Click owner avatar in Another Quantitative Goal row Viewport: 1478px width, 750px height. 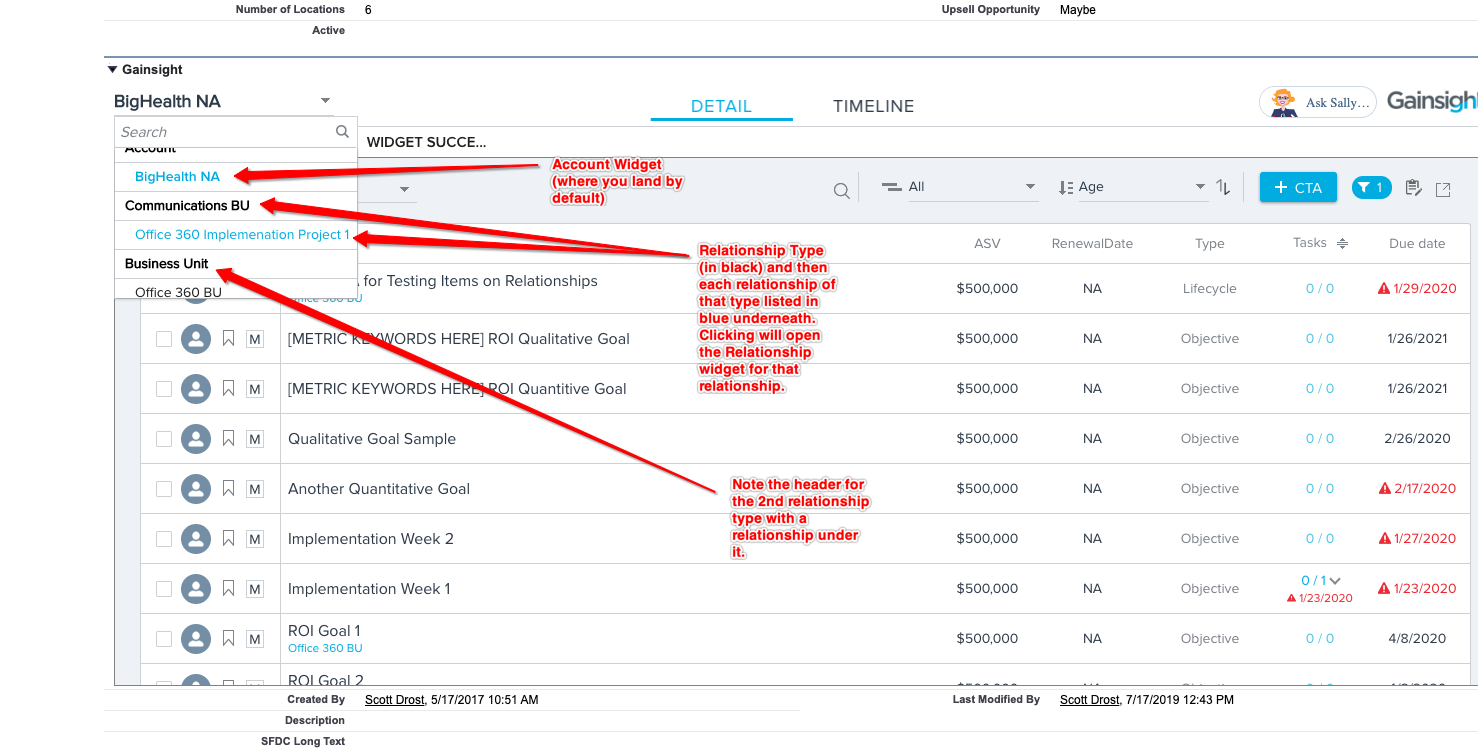(x=196, y=489)
